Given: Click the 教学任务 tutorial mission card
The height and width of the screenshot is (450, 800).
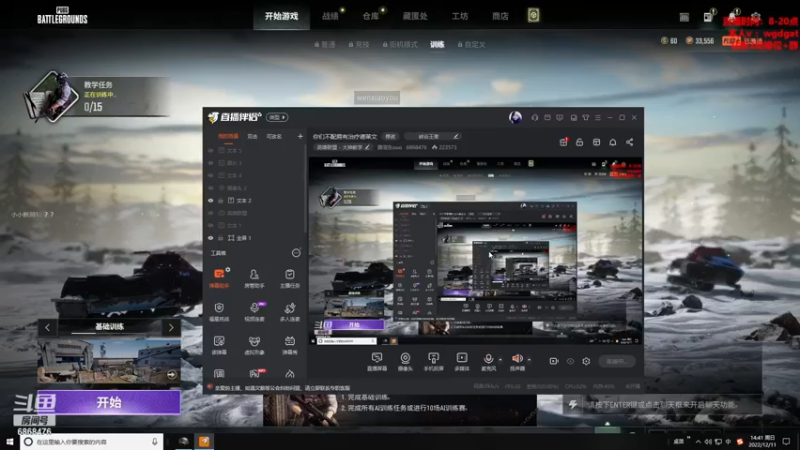Looking at the screenshot, I should coord(97,96).
